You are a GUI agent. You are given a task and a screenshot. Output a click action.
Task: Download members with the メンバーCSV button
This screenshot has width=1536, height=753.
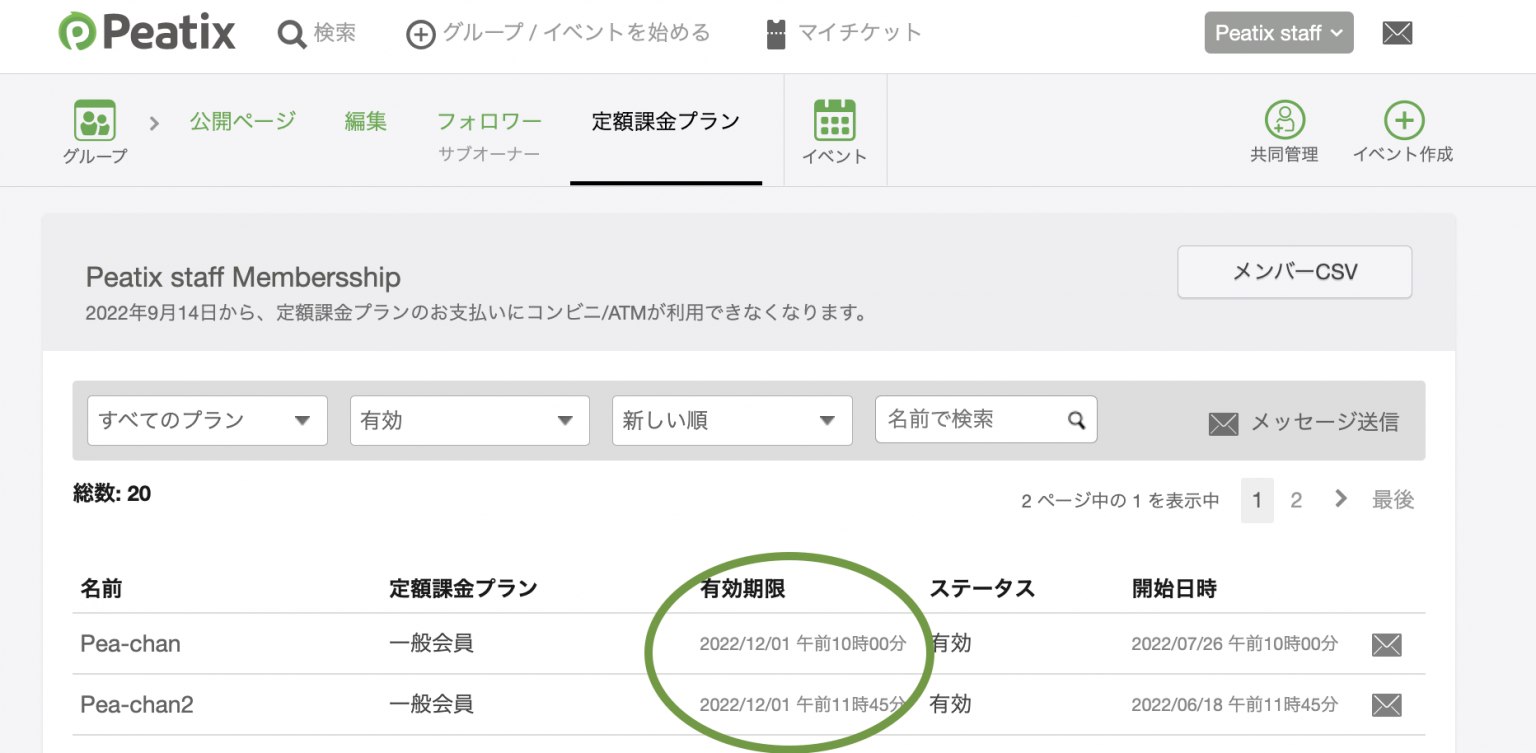pyautogui.click(x=1294, y=271)
